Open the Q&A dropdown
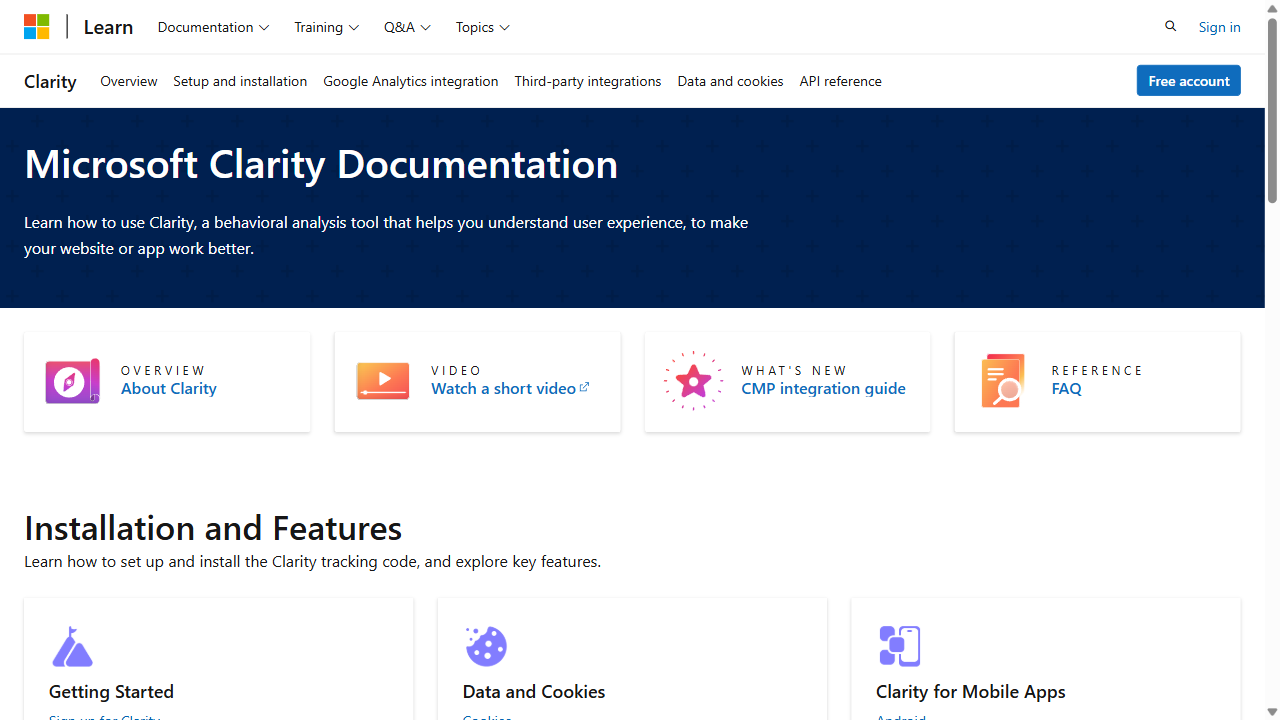 pos(407,27)
